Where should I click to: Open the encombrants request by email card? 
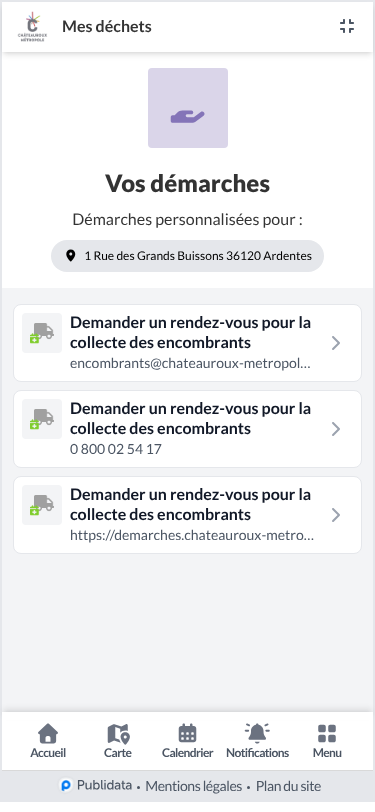pos(188,343)
